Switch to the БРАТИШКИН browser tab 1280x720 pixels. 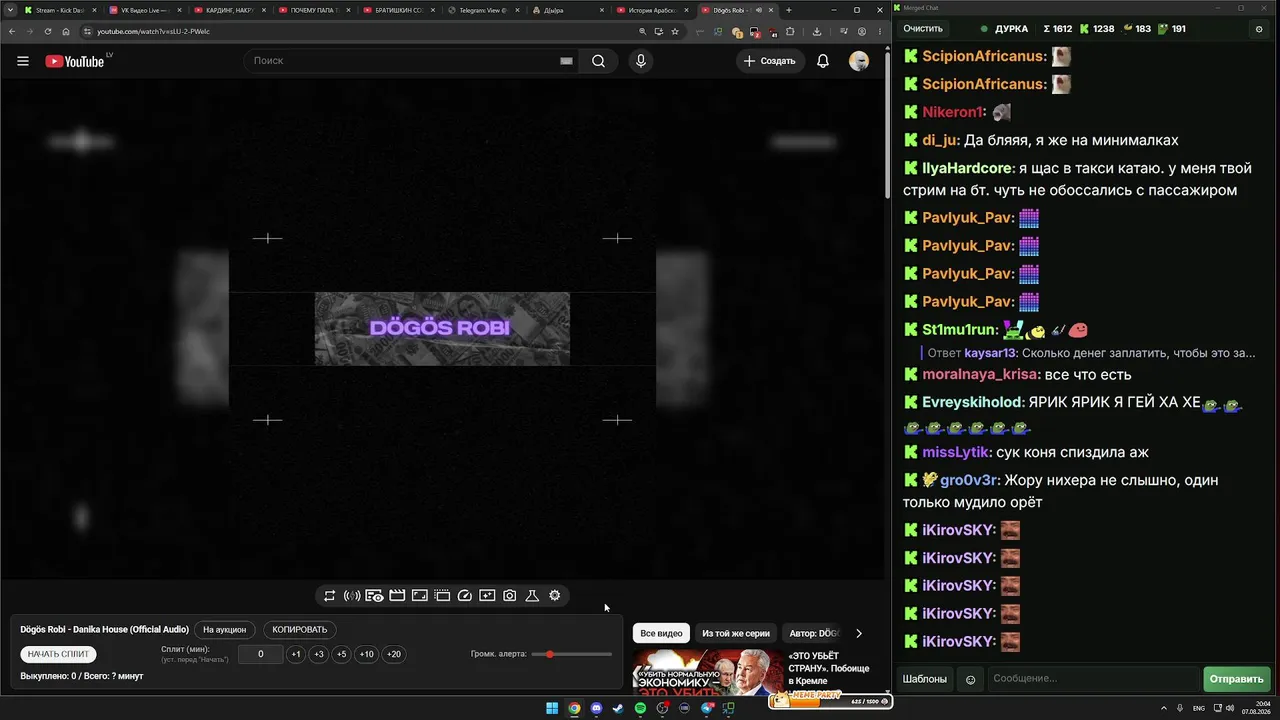[400, 10]
